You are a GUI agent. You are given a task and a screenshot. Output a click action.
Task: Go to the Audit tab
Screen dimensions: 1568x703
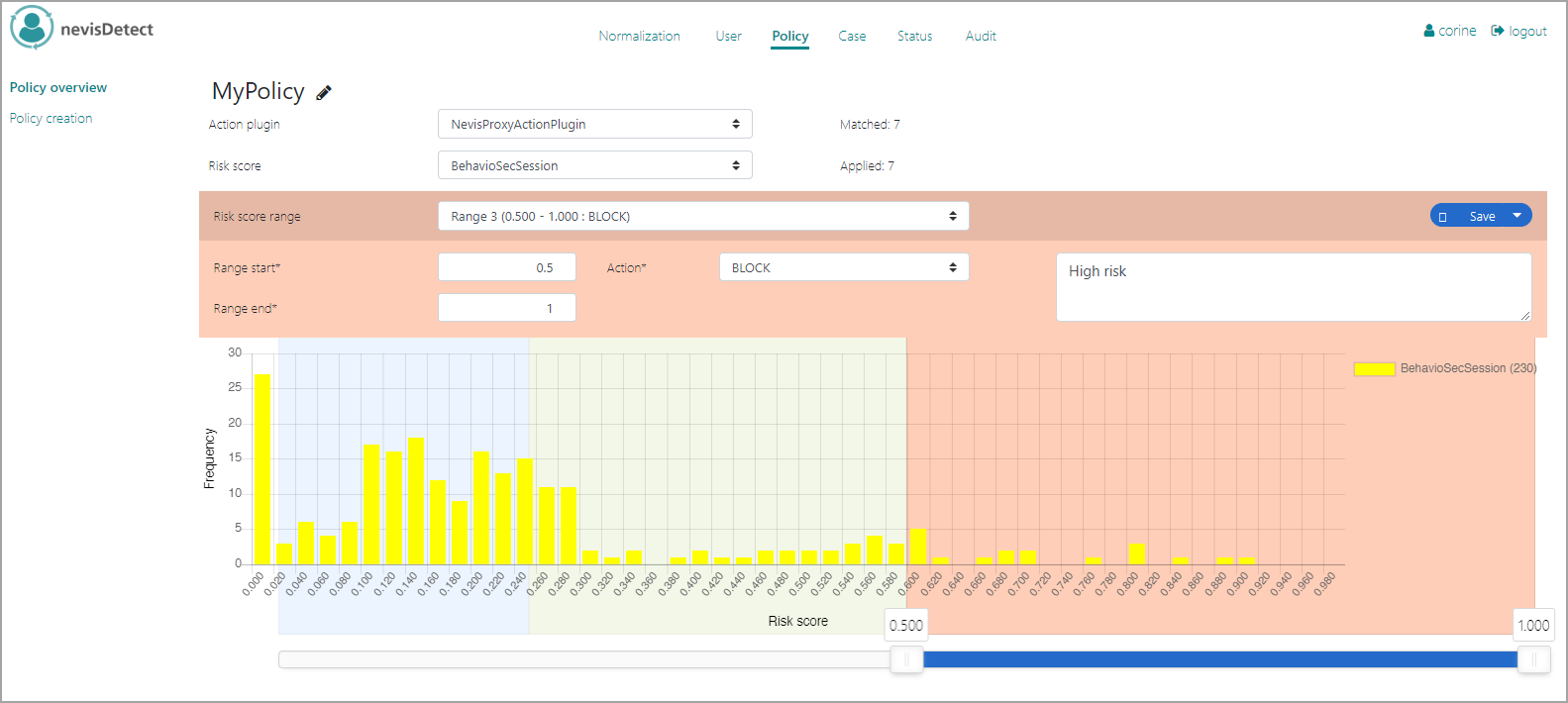pyautogui.click(x=981, y=37)
